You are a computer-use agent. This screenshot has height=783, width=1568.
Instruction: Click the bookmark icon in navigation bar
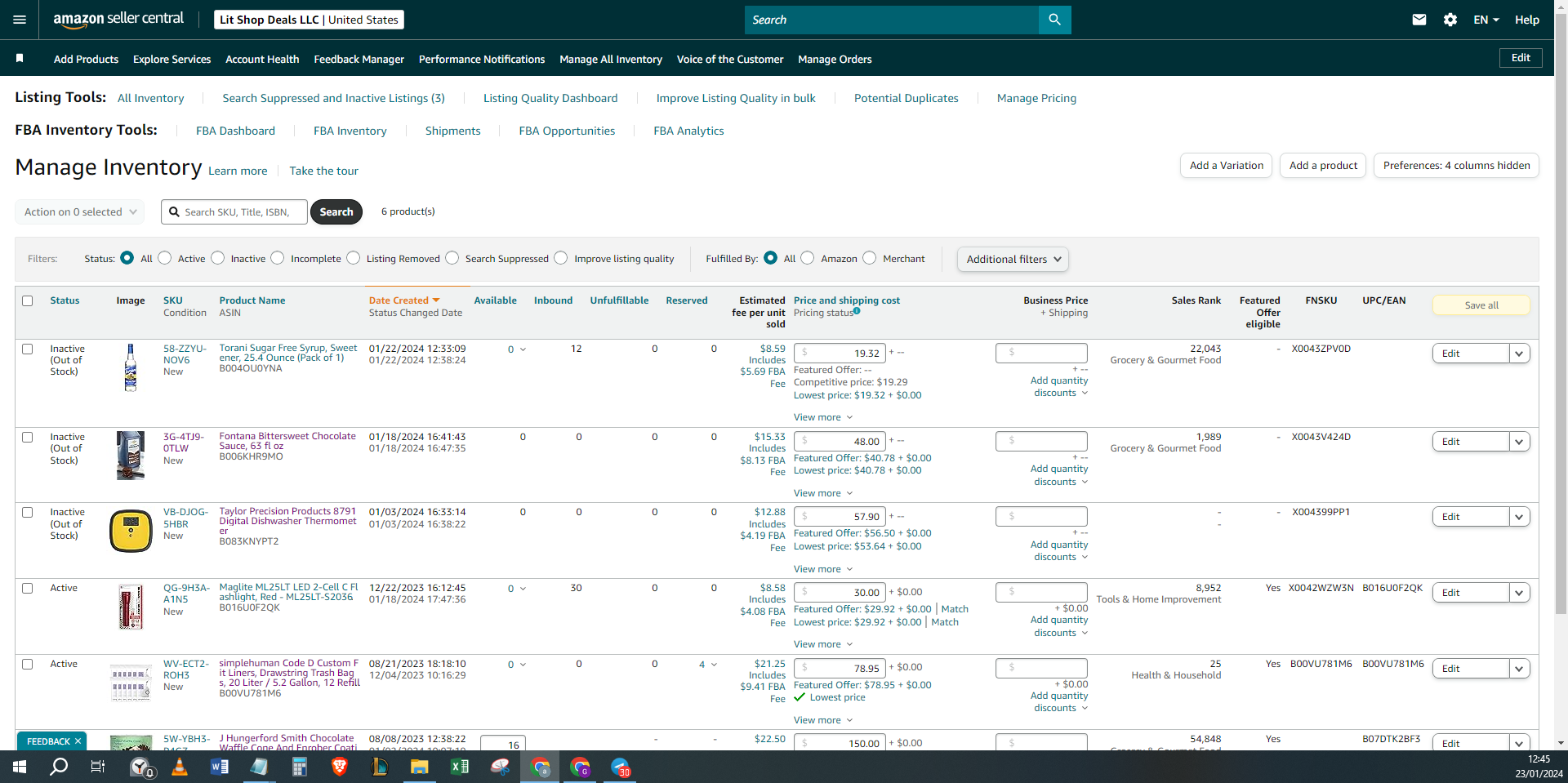[x=20, y=58]
